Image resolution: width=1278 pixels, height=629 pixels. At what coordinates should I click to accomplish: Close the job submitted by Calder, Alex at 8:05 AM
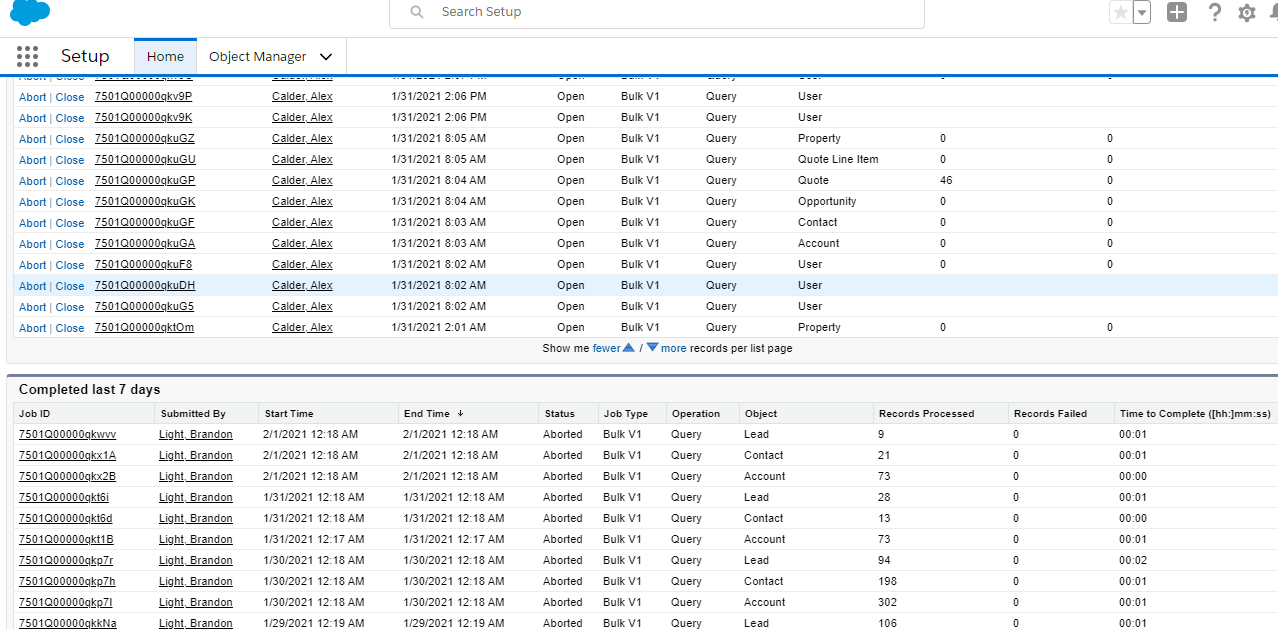pos(69,138)
